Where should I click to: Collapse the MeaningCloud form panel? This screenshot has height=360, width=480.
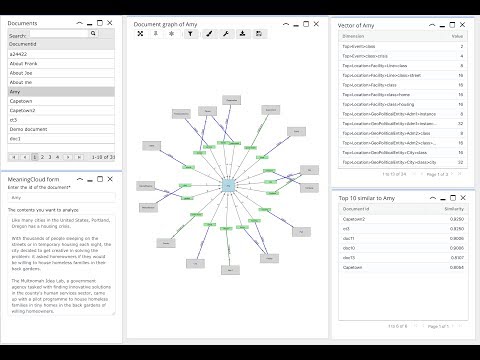point(80,179)
